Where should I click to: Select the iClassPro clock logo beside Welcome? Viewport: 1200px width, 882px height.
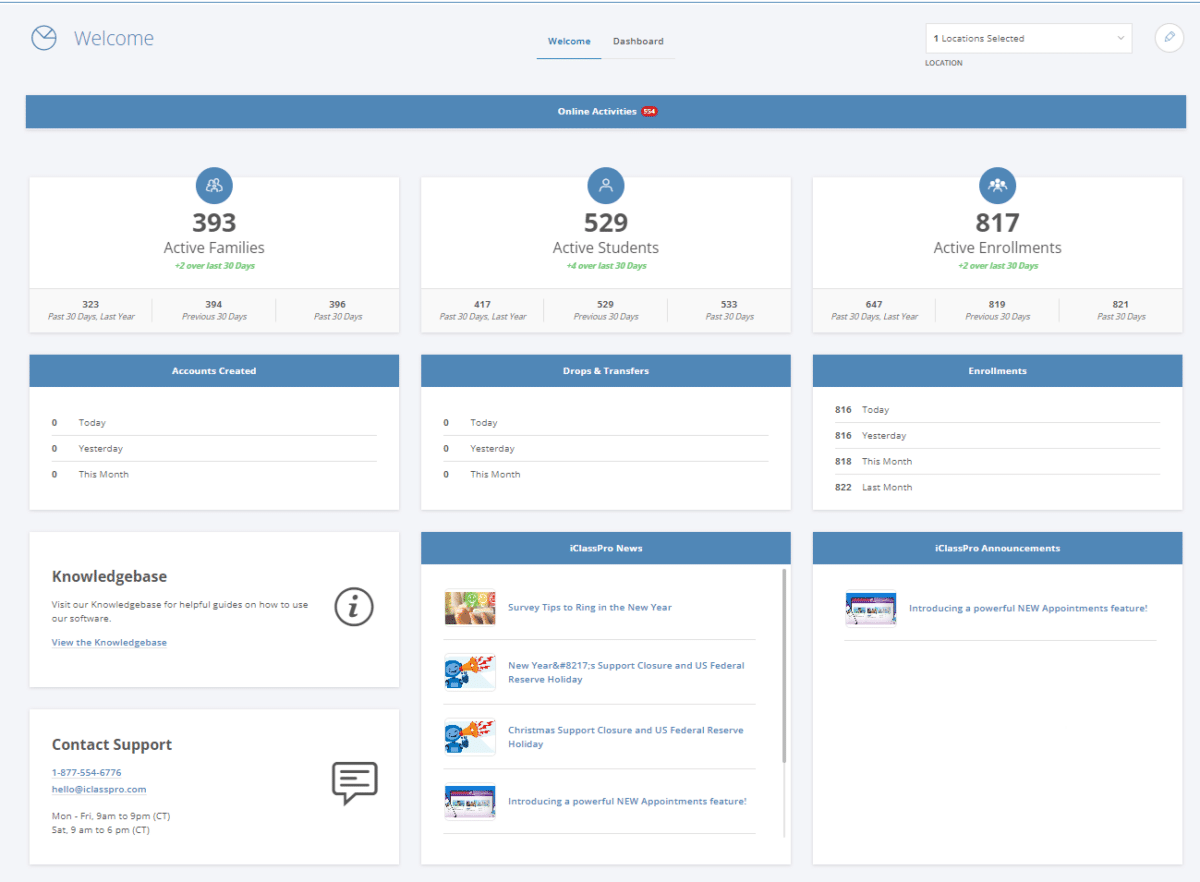(x=43, y=37)
